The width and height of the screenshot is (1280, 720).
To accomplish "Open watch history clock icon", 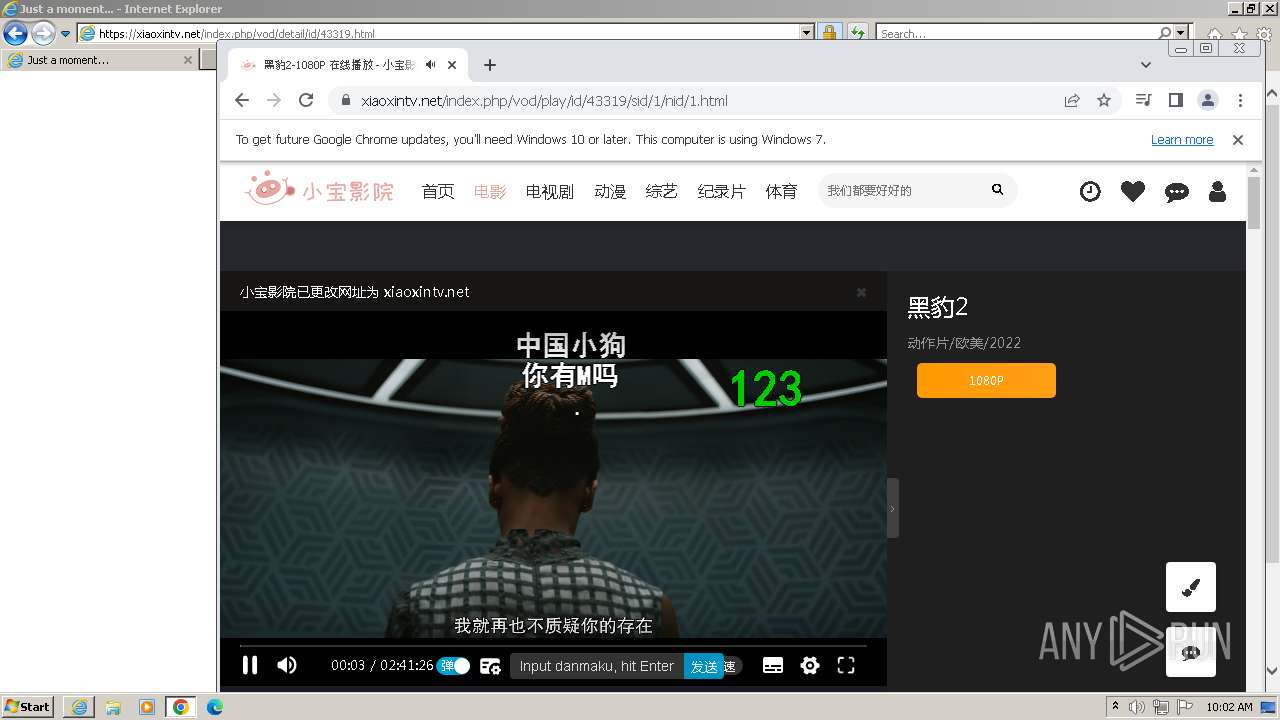I will (x=1090, y=191).
